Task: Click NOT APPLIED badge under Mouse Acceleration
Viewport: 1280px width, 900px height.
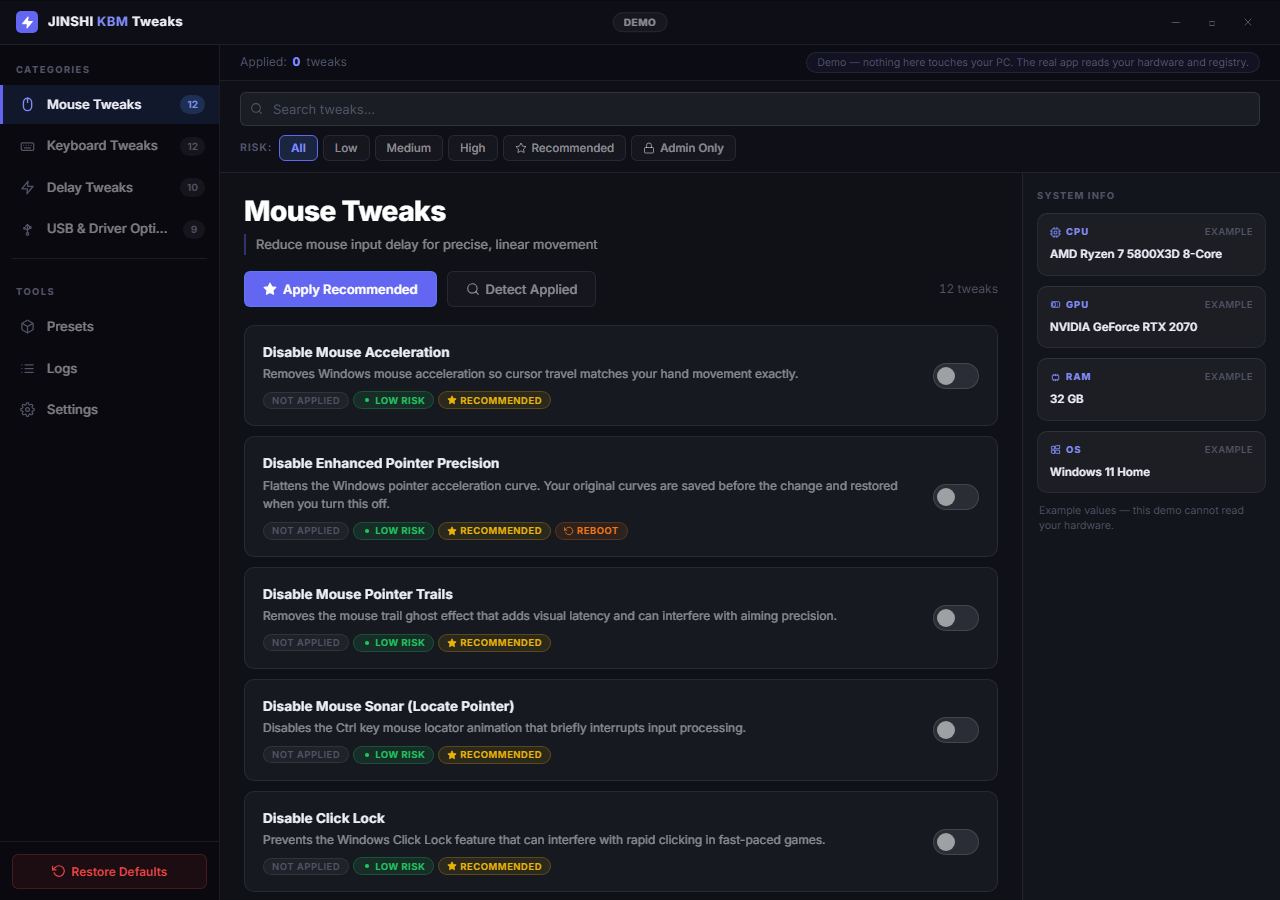Action: [306, 400]
